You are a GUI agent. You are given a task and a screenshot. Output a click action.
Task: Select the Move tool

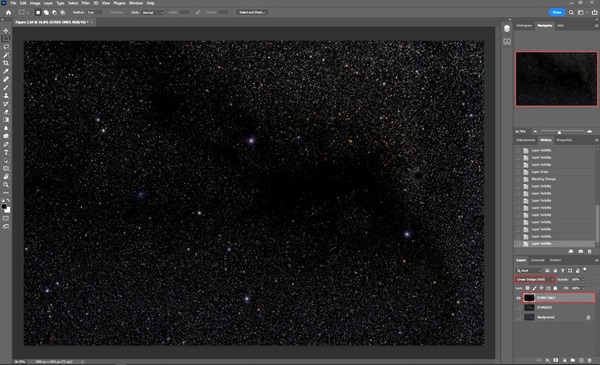6,31
